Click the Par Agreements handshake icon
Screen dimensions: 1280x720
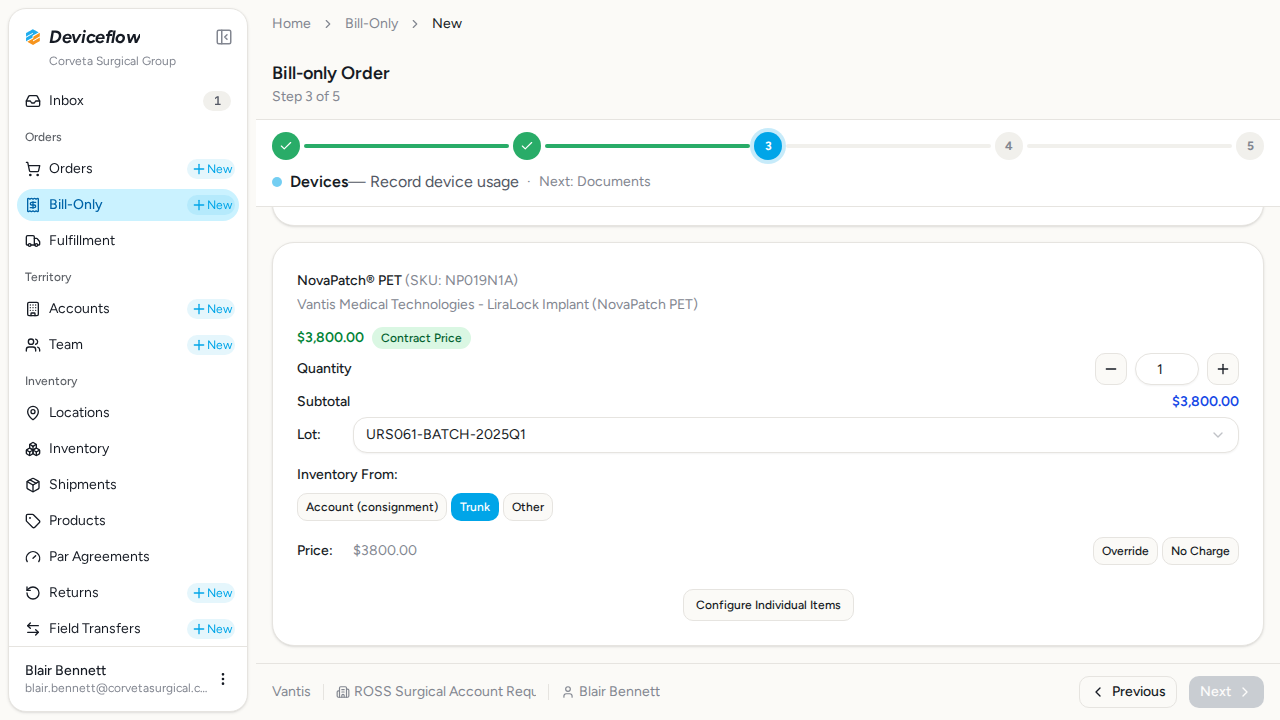tap(33, 557)
